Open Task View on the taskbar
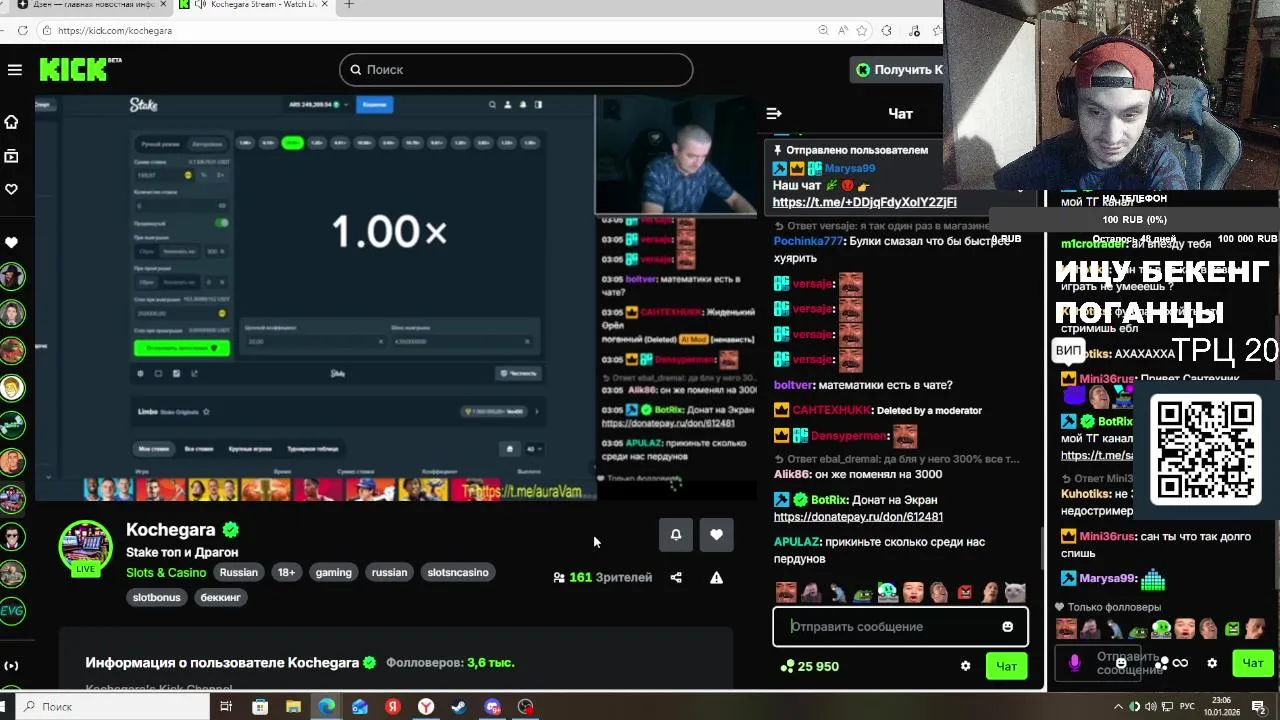This screenshot has height=720, width=1280. pyautogui.click(x=226, y=707)
